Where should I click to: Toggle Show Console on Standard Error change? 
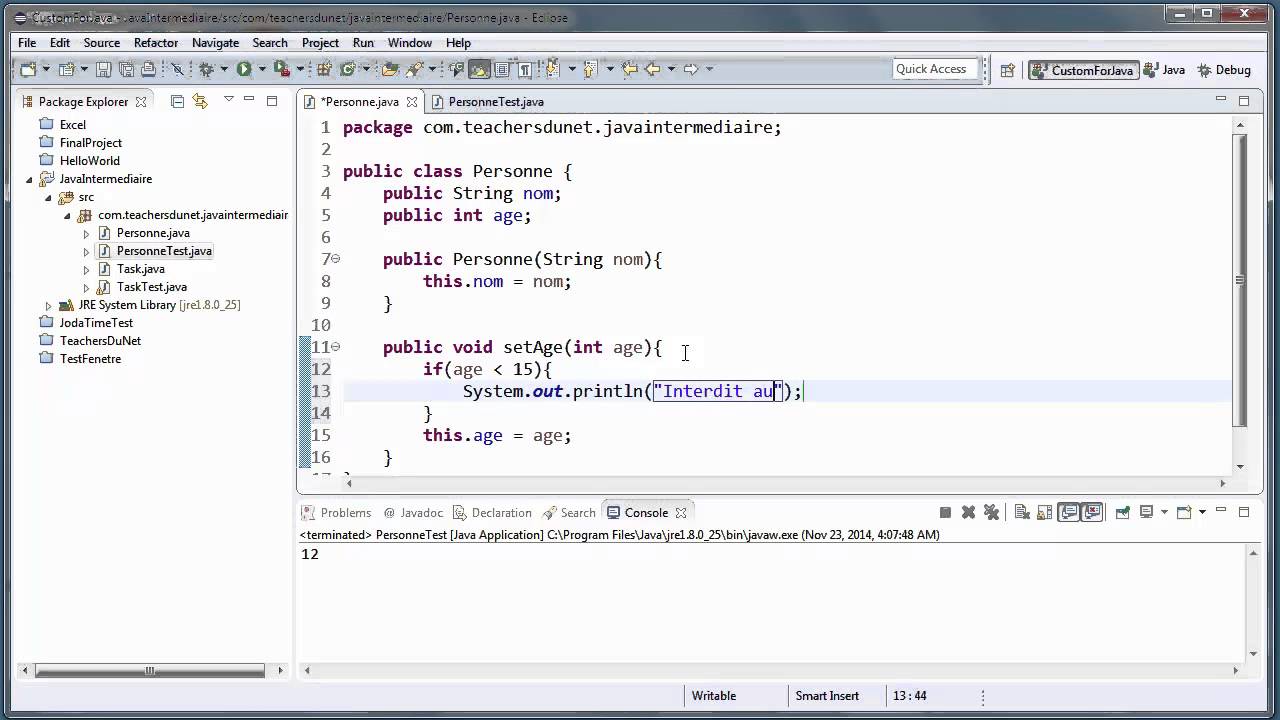[1092, 512]
